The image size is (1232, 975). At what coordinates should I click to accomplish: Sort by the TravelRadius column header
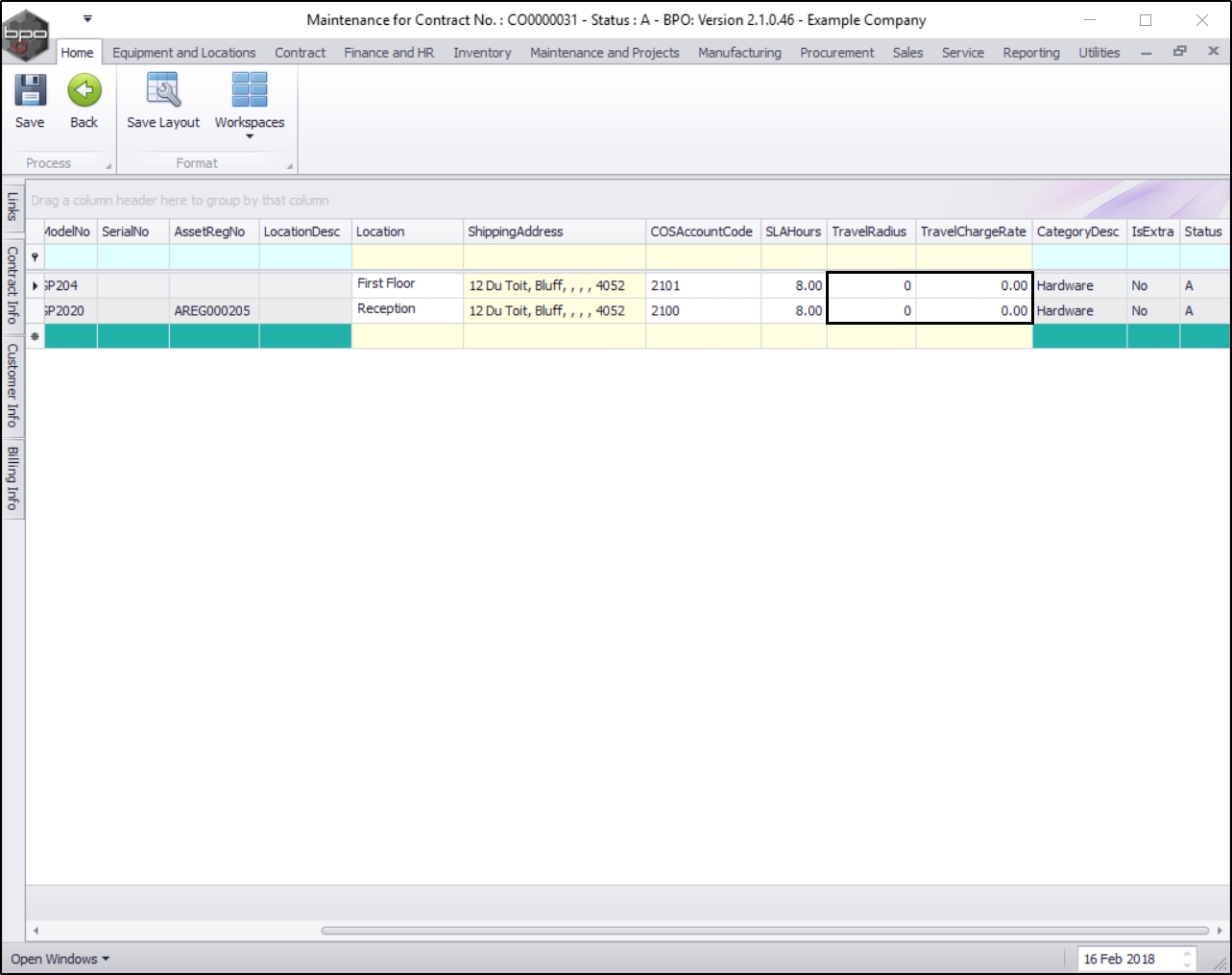coord(871,232)
